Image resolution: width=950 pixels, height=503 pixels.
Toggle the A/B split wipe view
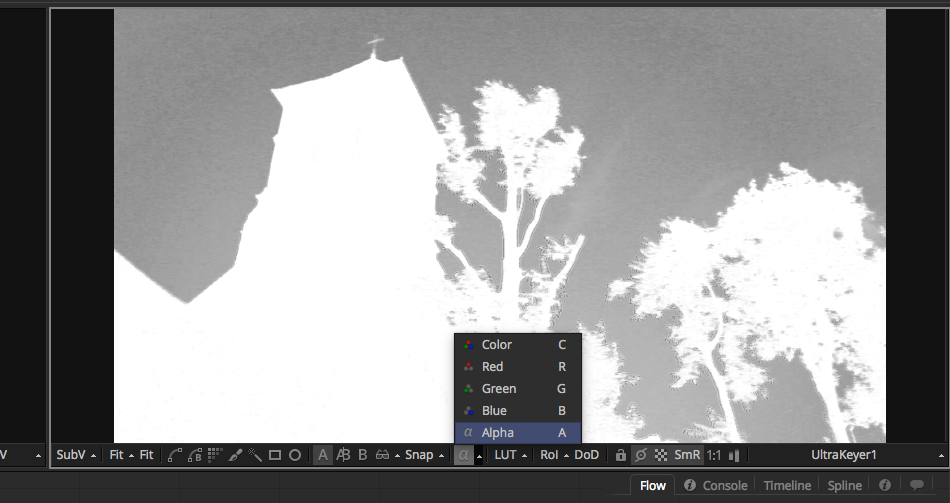[343, 455]
